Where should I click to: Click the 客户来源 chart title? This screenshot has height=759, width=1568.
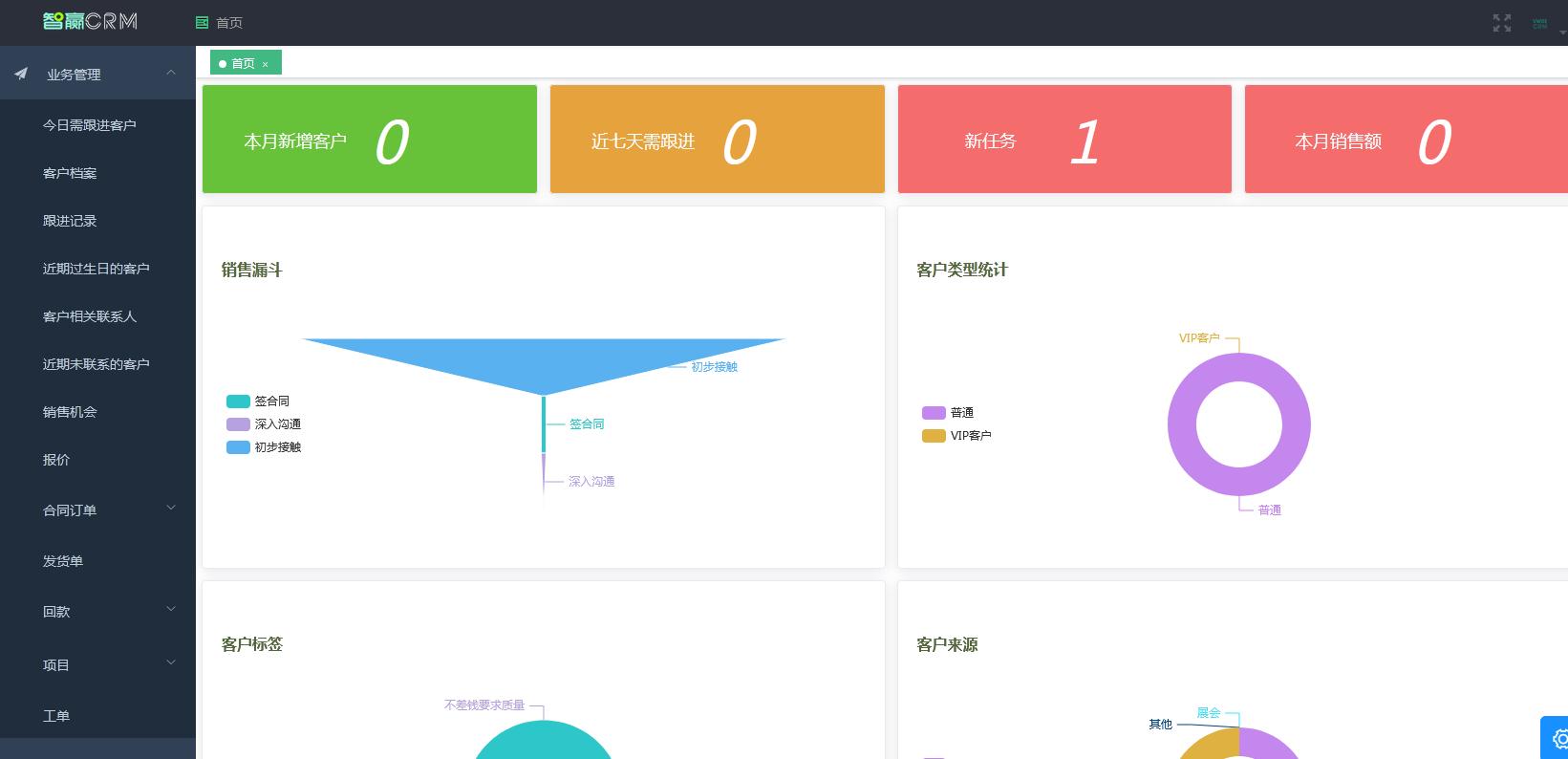point(947,645)
